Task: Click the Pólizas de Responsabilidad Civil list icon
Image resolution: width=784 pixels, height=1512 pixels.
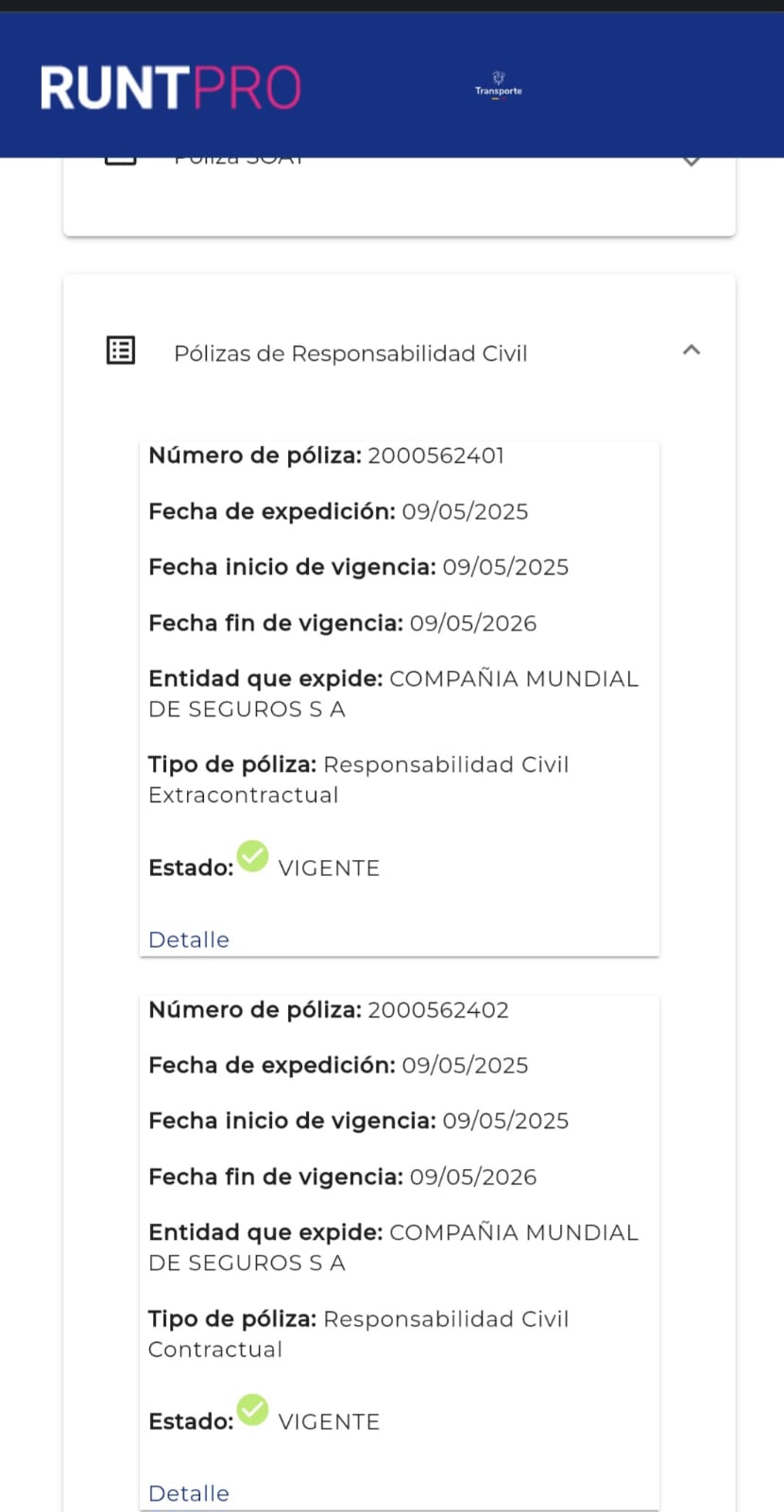Action: coord(121,351)
